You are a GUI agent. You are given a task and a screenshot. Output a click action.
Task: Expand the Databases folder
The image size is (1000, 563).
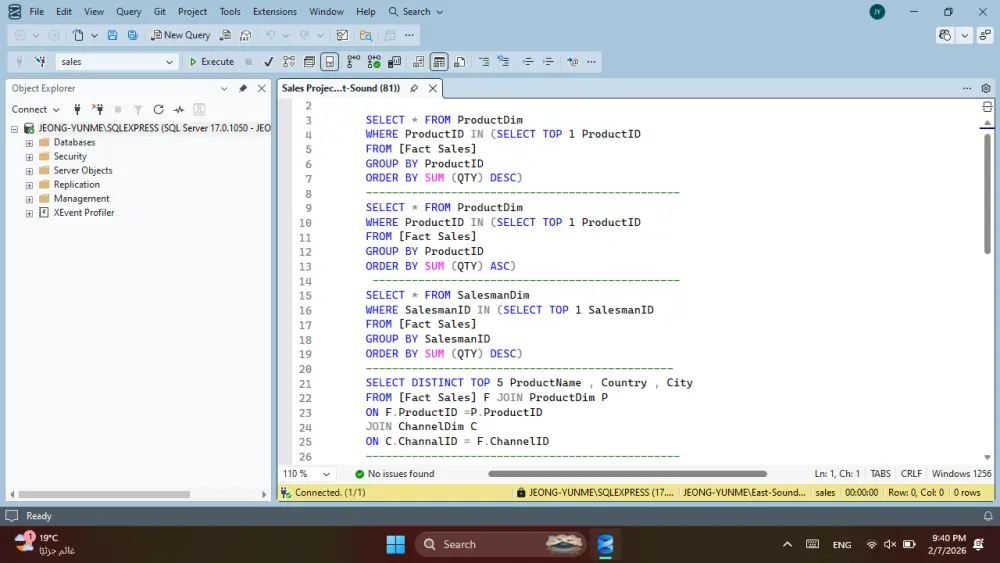[29, 142]
